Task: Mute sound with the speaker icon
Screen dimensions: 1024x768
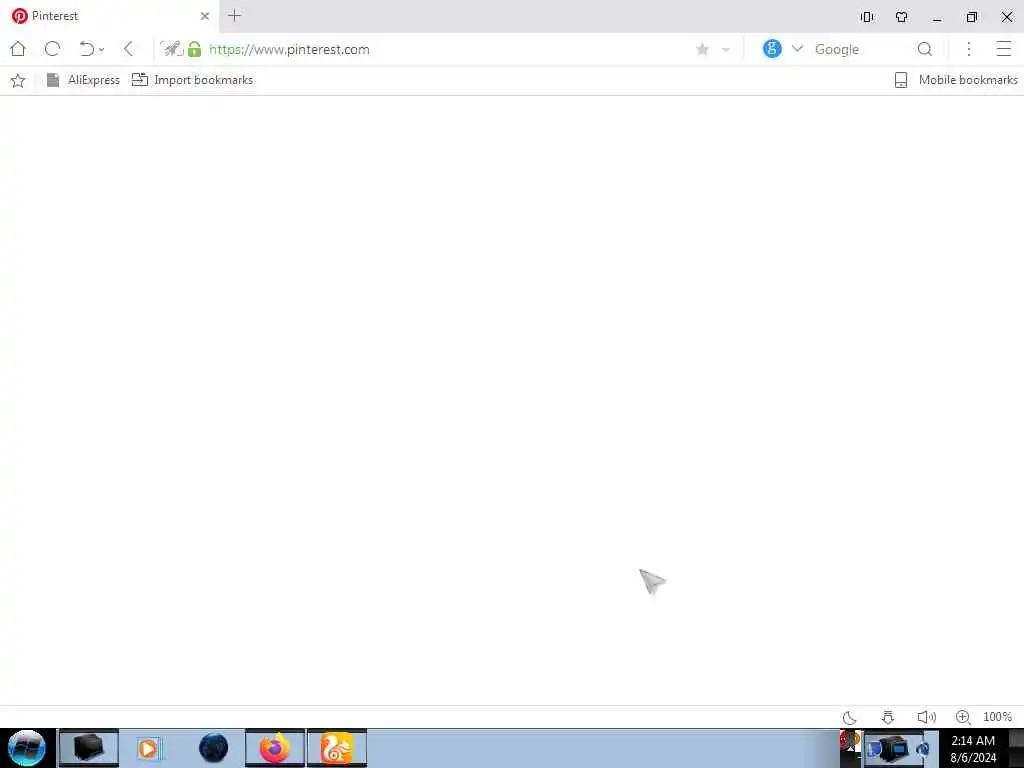Action: (927, 717)
